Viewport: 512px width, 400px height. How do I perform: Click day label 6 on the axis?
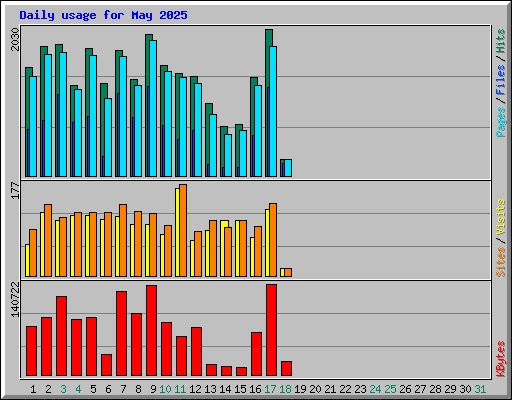pyautogui.click(x=108, y=389)
